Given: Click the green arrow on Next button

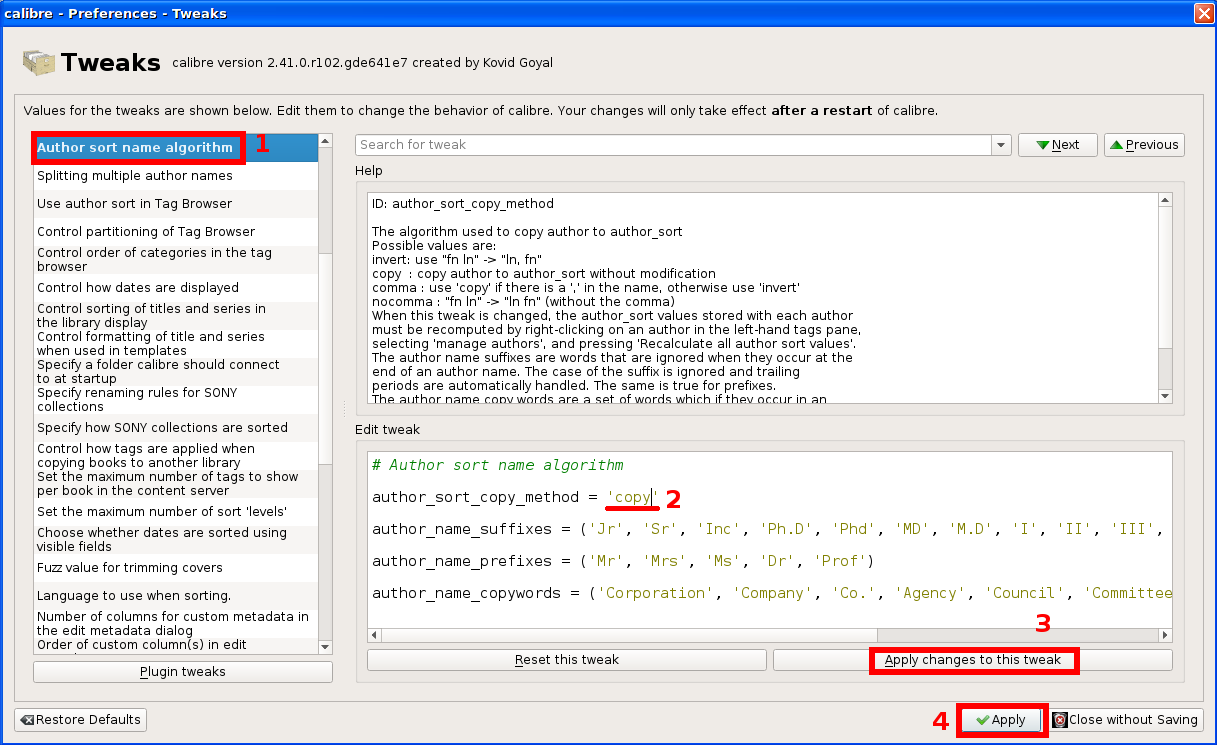Looking at the screenshot, I should (x=1043, y=145).
